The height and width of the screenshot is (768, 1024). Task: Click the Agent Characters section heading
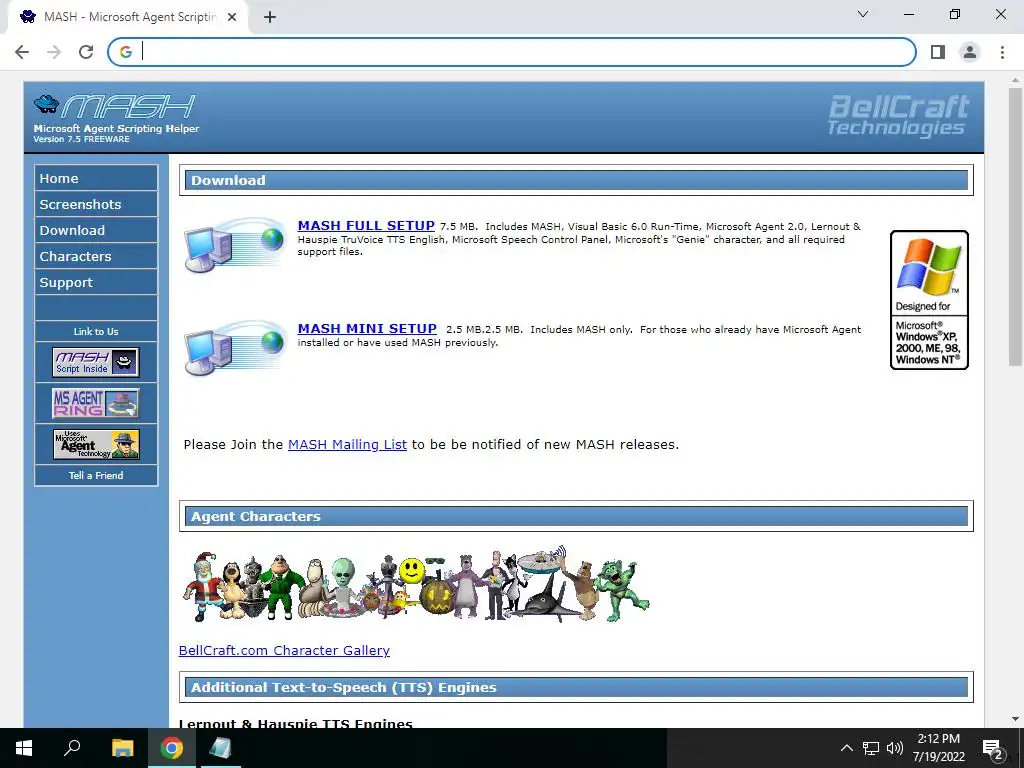(x=576, y=517)
